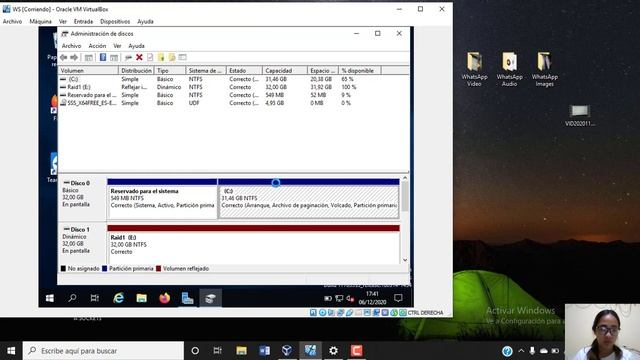Sort by the Volumen column header
Screen dimensions: 640x360
click(x=88, y=71)
